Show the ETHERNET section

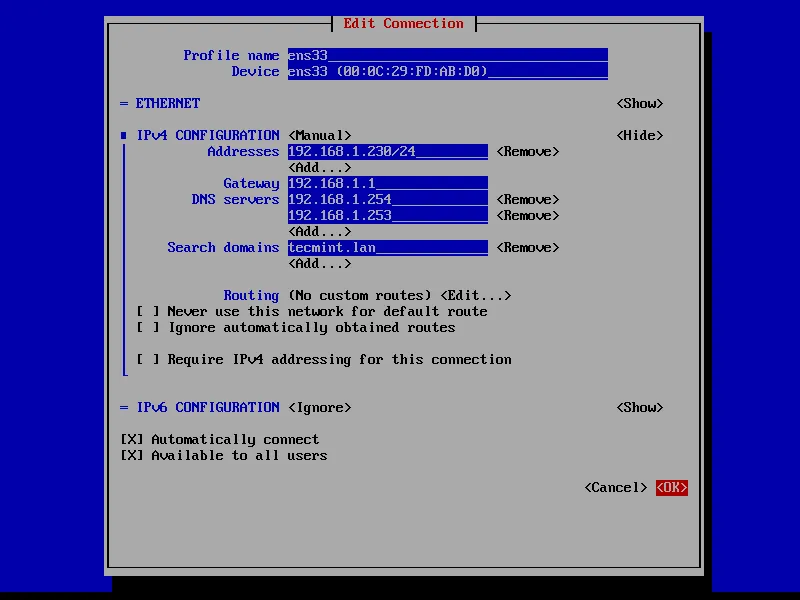(638, 103)
